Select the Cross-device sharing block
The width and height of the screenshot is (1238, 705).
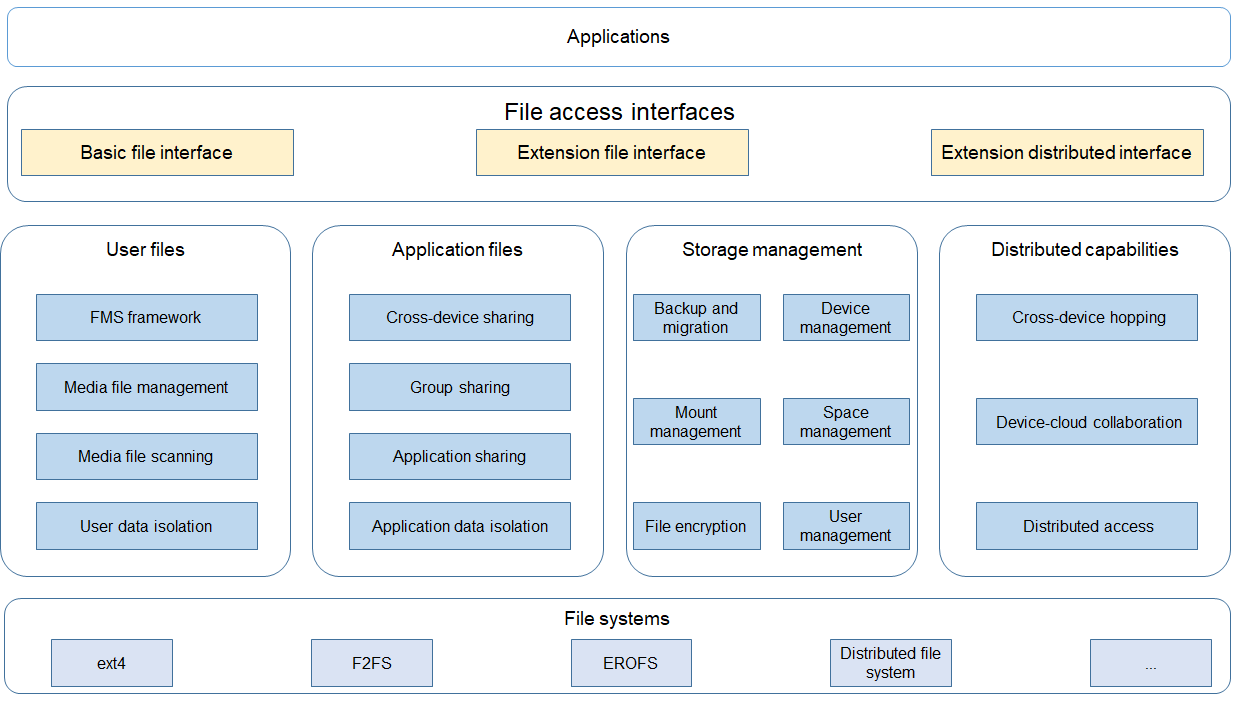[x=460, y=317]
